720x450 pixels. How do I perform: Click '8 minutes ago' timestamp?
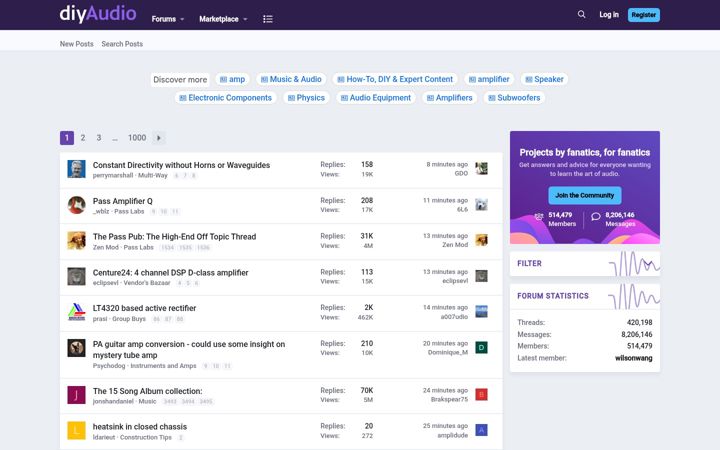447,164
